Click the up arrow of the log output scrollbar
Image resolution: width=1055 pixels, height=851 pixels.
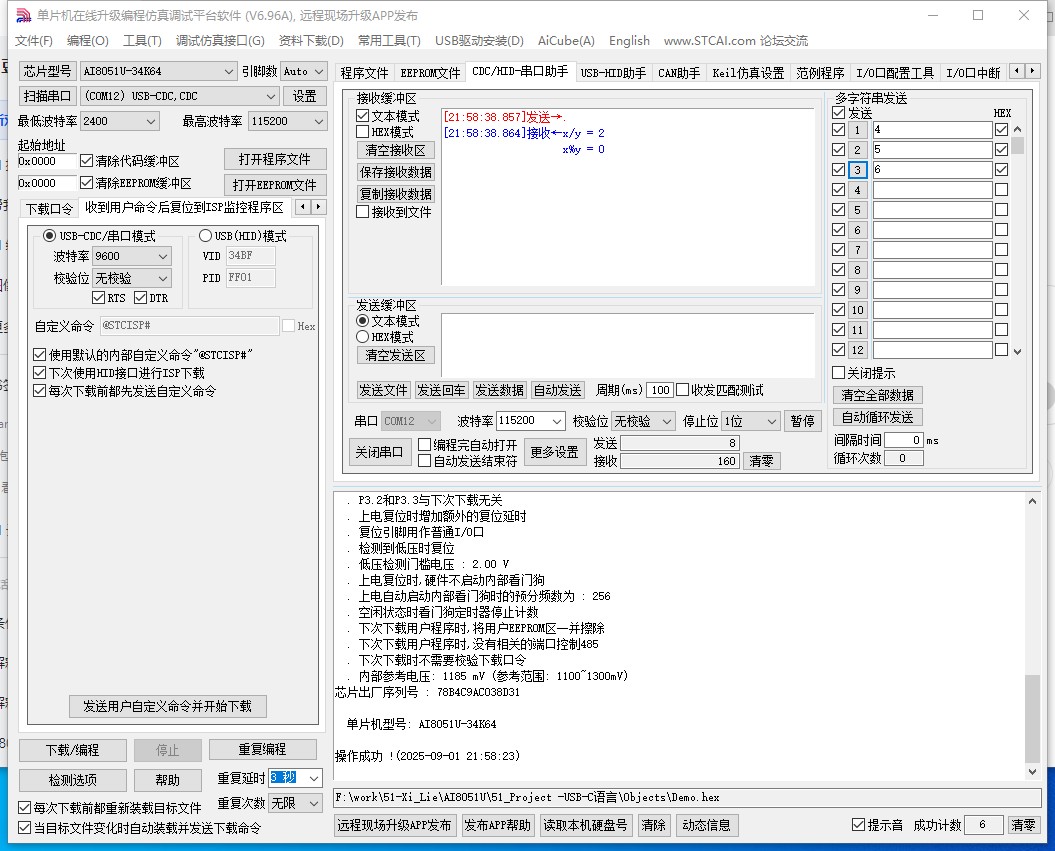(x=1032, y=501)
